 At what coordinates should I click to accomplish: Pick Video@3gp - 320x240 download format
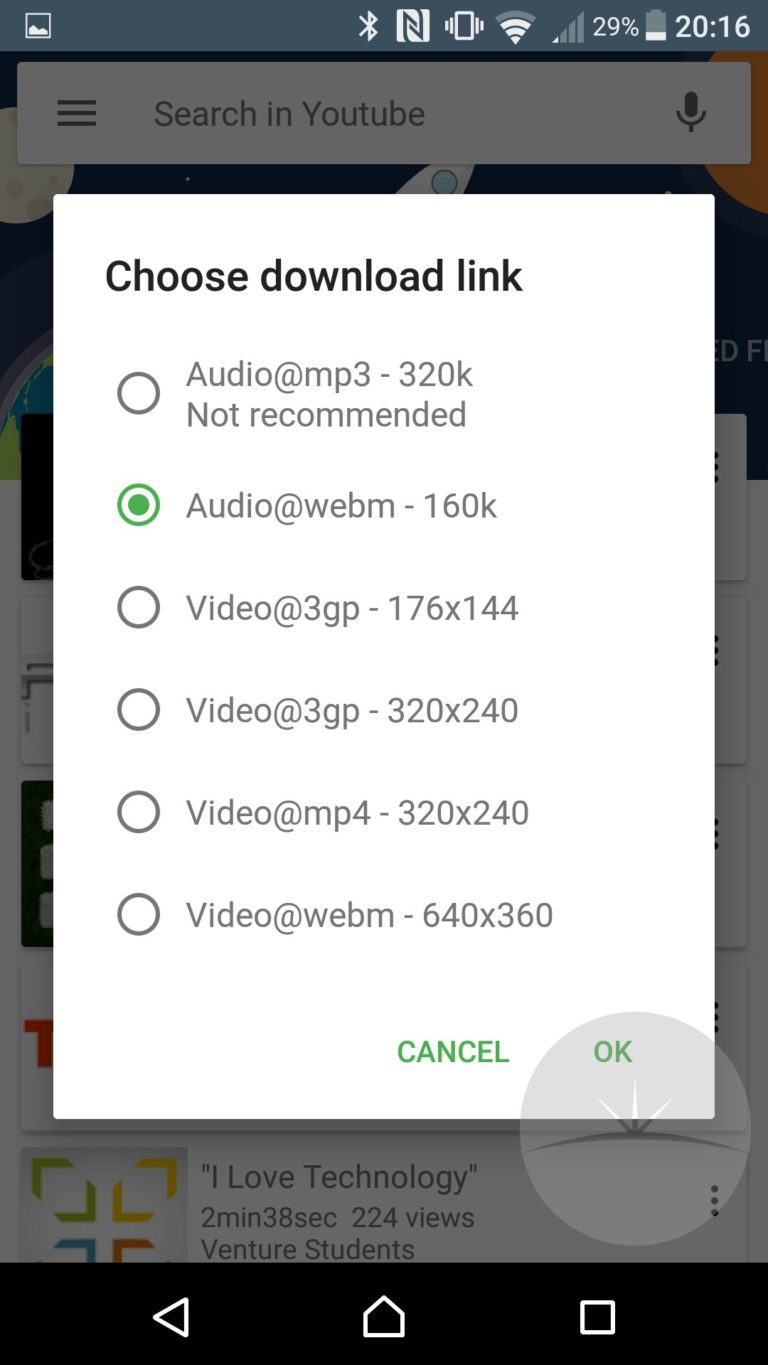tap(138, 709)
